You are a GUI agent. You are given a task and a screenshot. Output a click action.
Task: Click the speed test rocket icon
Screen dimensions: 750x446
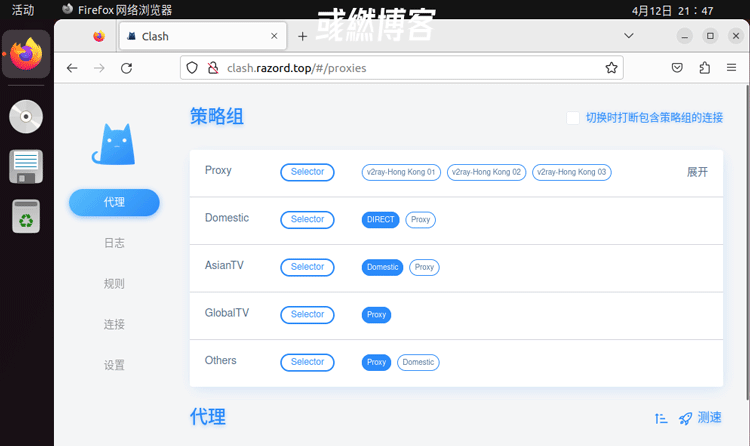(x=685, y=418)
